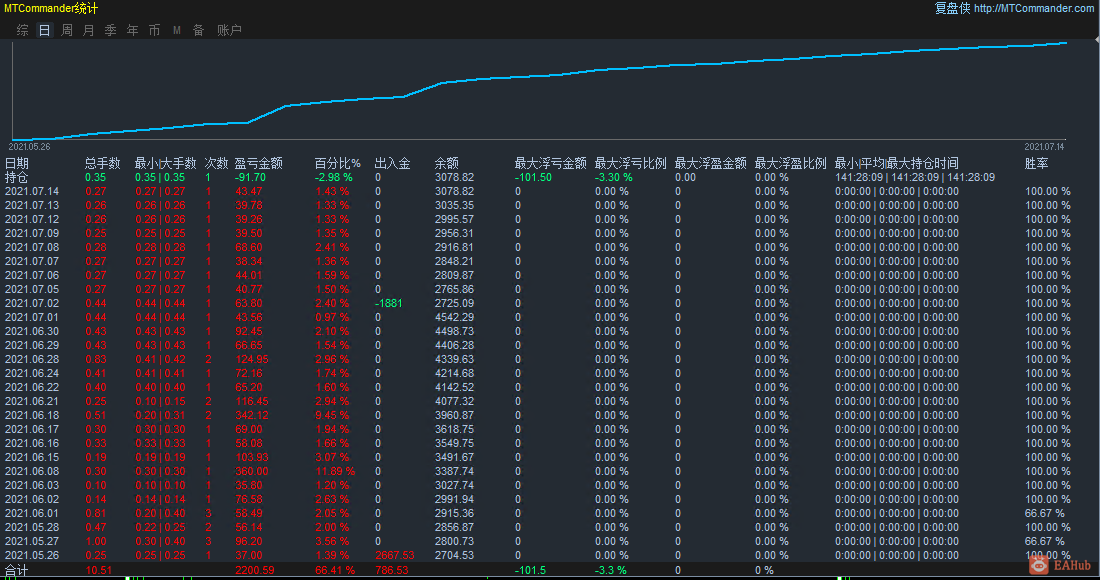Click the balance value 4542.29
1100x580 pixels.
455,318
